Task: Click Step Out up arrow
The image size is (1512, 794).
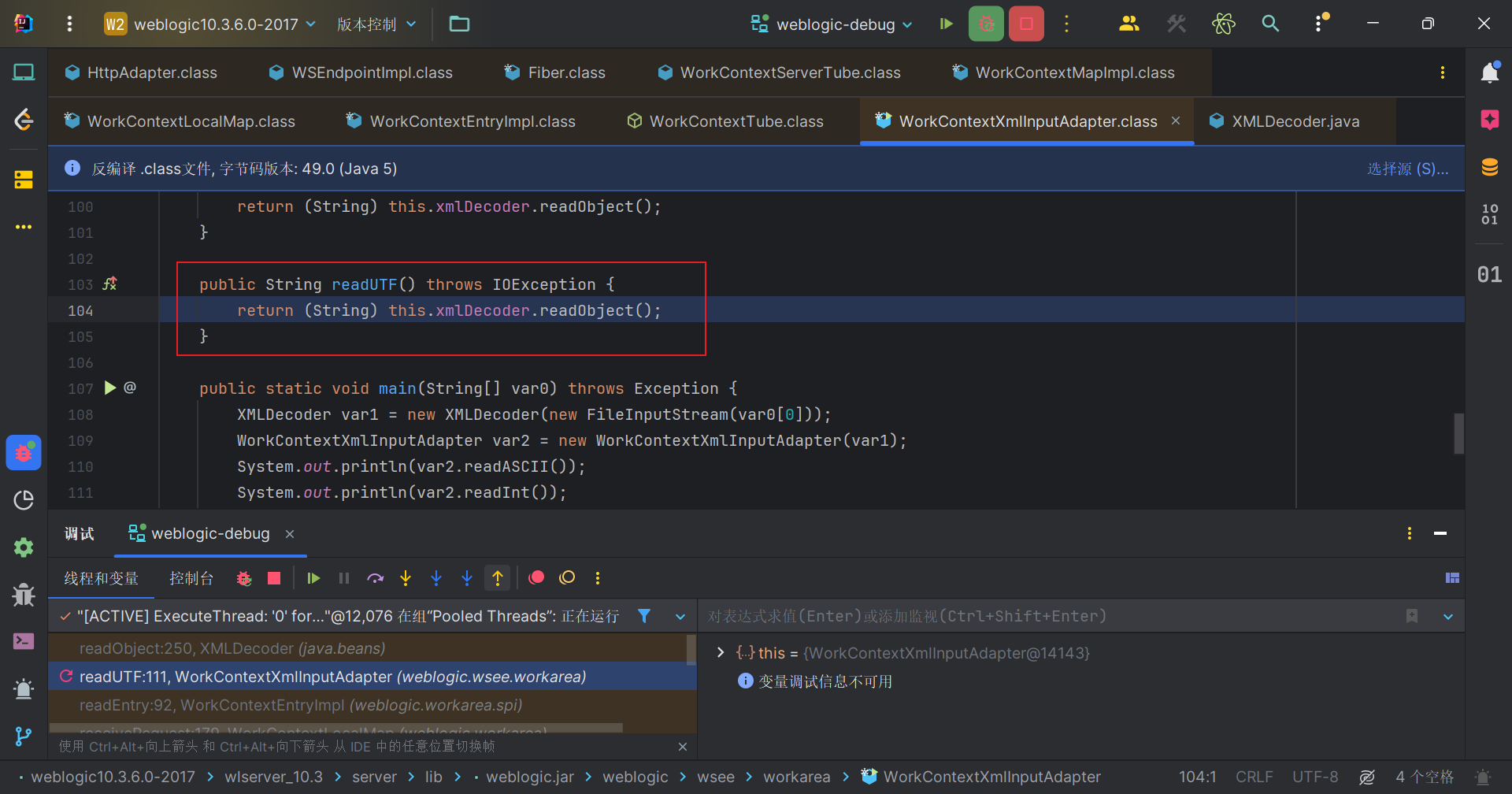Action: (x=498, y=578)
